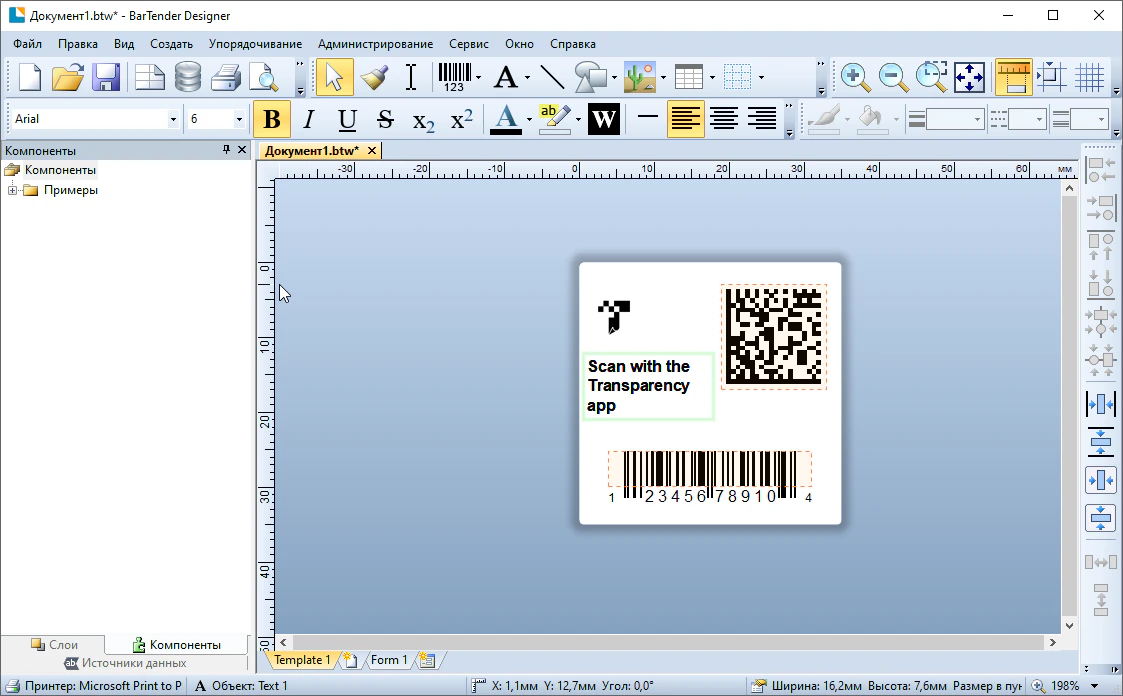Open the font size dropdown
The height and width of the screenshot is (696, 1123).
coord(239,120)
